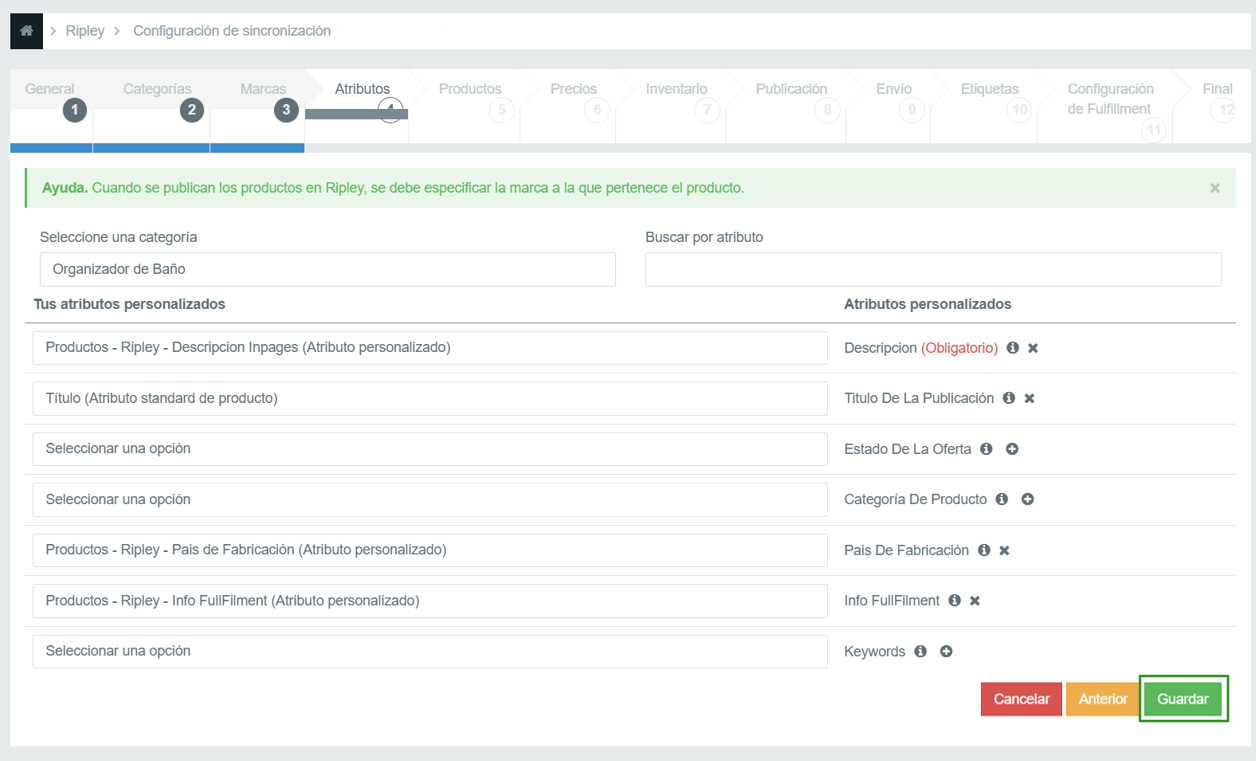Image resolution: width=1256 pixels, height=761 pixels.
Task: Add Estado De La Oferta with plus icon
Action: pos(1012,449)
